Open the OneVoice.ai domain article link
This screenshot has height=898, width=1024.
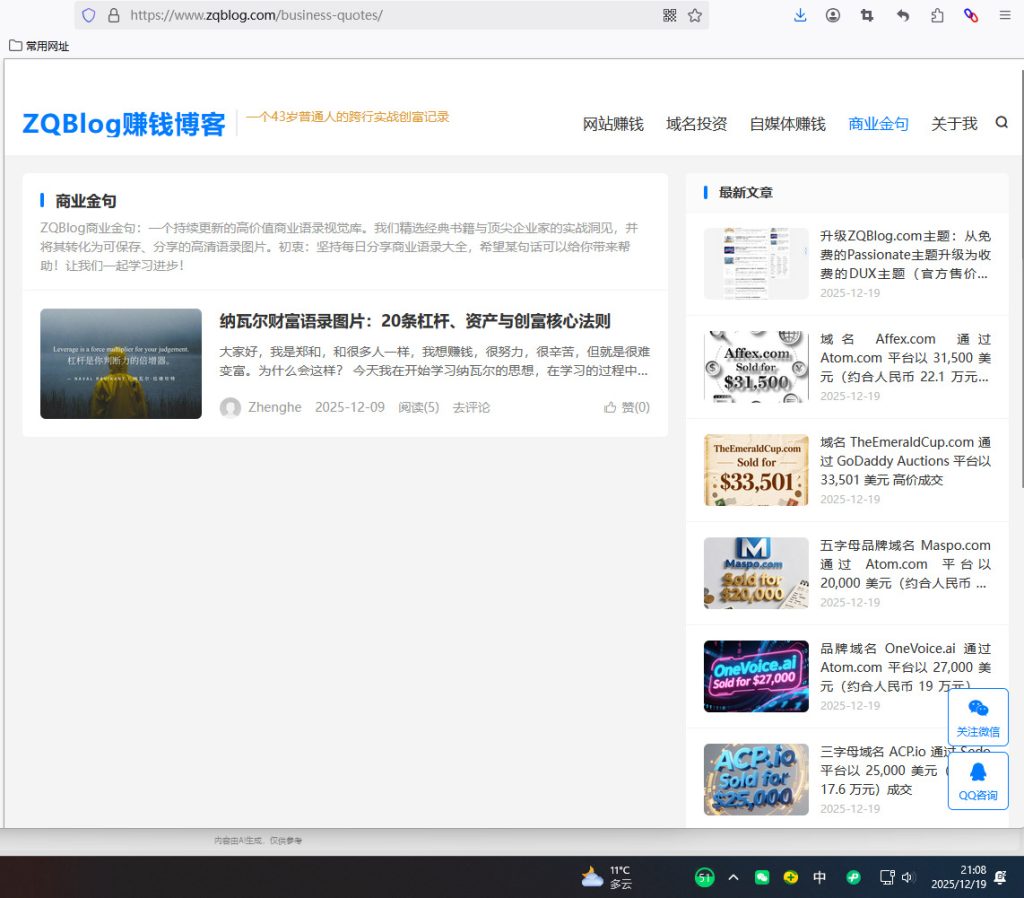coord(905,667)
